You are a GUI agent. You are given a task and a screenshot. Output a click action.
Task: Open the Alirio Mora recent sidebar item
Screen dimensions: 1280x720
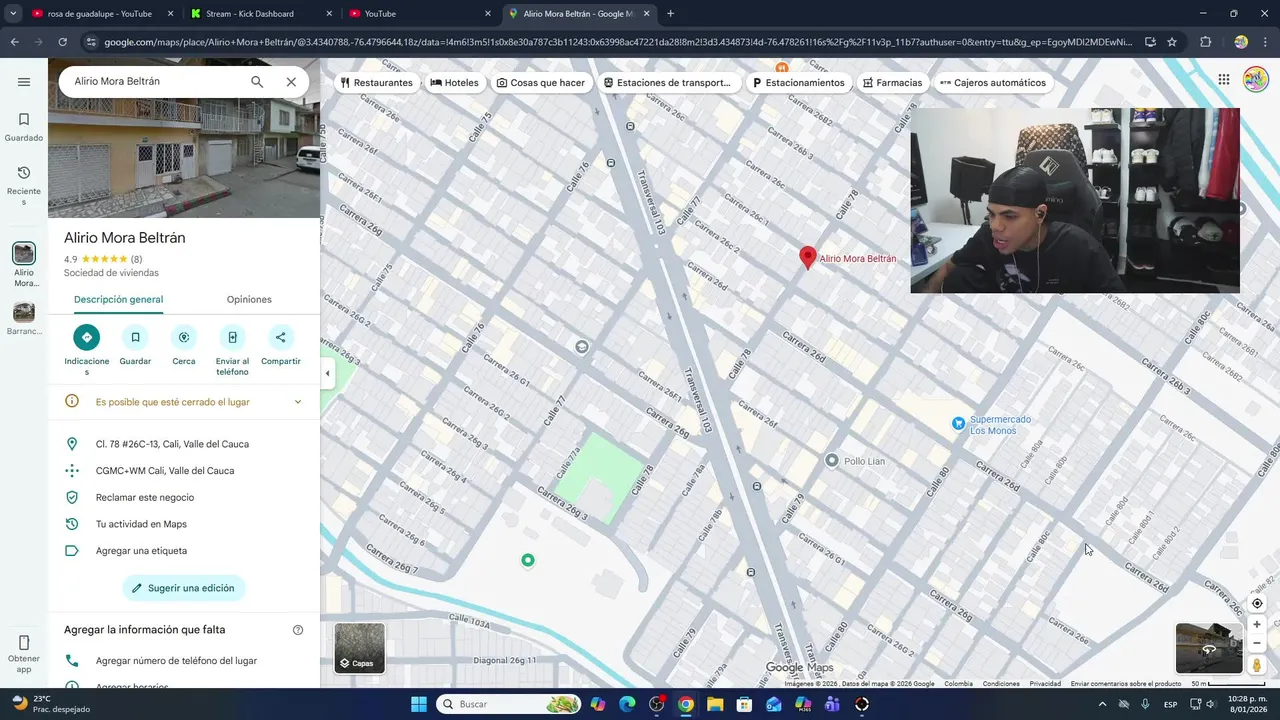(x=24, y=264)
